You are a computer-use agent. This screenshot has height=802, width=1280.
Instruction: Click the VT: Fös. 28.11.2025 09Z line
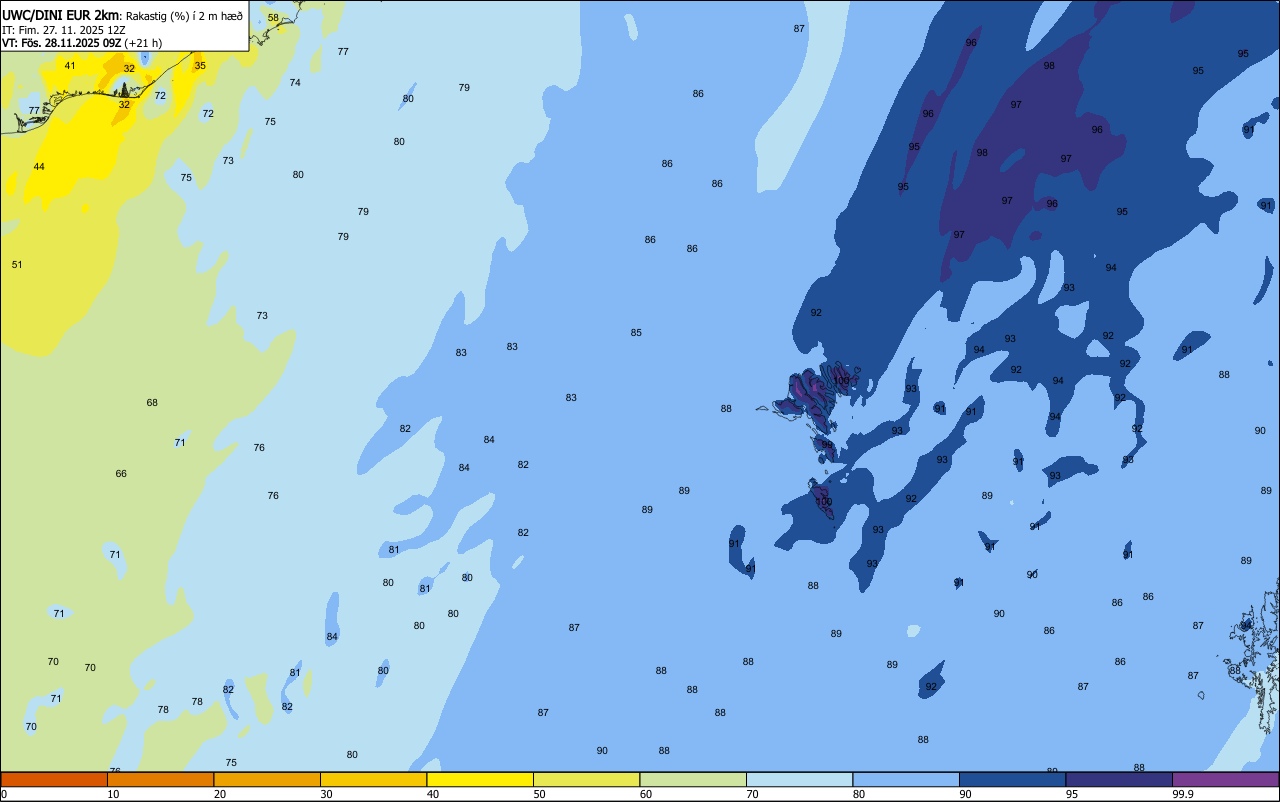point(82,43)
